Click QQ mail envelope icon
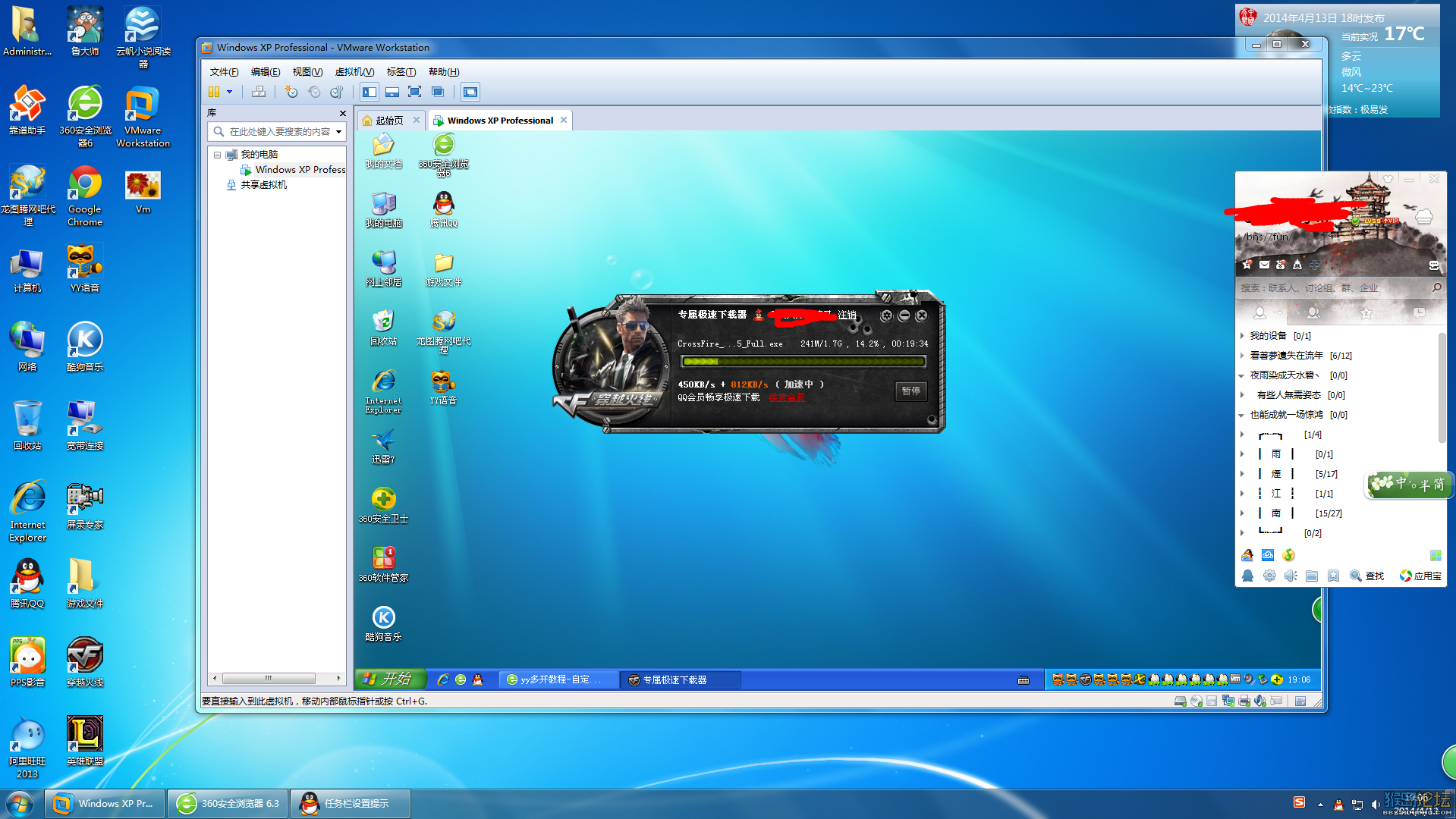Image resolution: width=1456 pixels, height=819 pixels. (x=1264, y=265)
